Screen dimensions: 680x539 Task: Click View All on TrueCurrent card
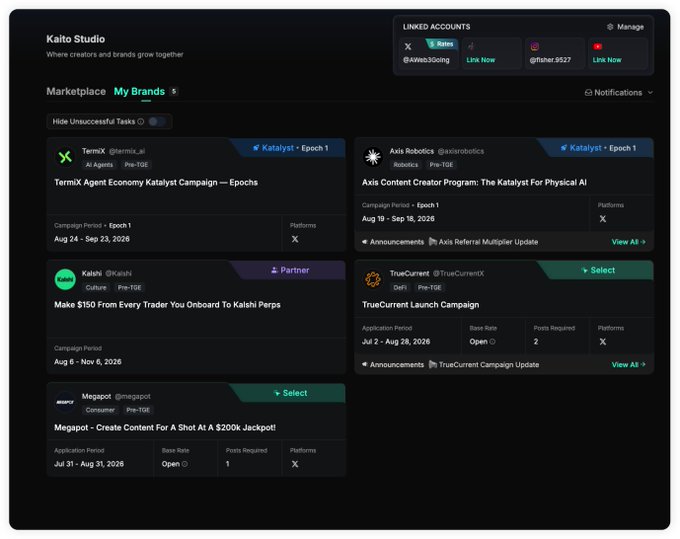(628, 364)
